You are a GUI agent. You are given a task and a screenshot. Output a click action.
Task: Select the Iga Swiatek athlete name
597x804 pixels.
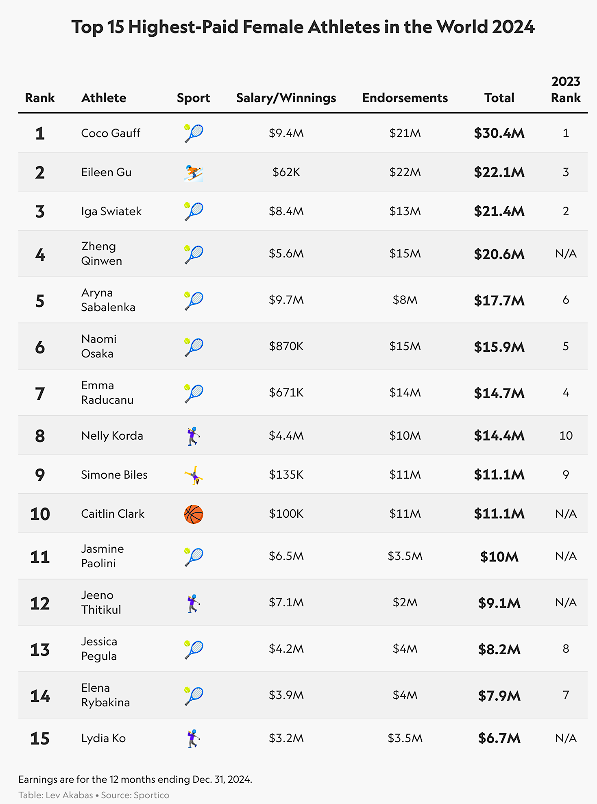(x=111, y=211)
